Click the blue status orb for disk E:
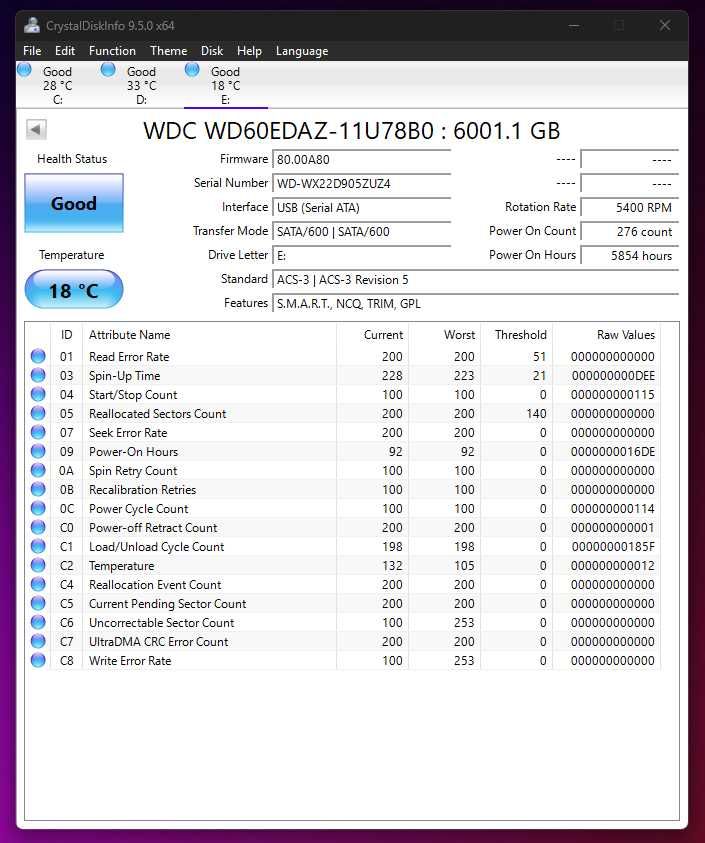The image size is (705, 843). coord(192,70)
